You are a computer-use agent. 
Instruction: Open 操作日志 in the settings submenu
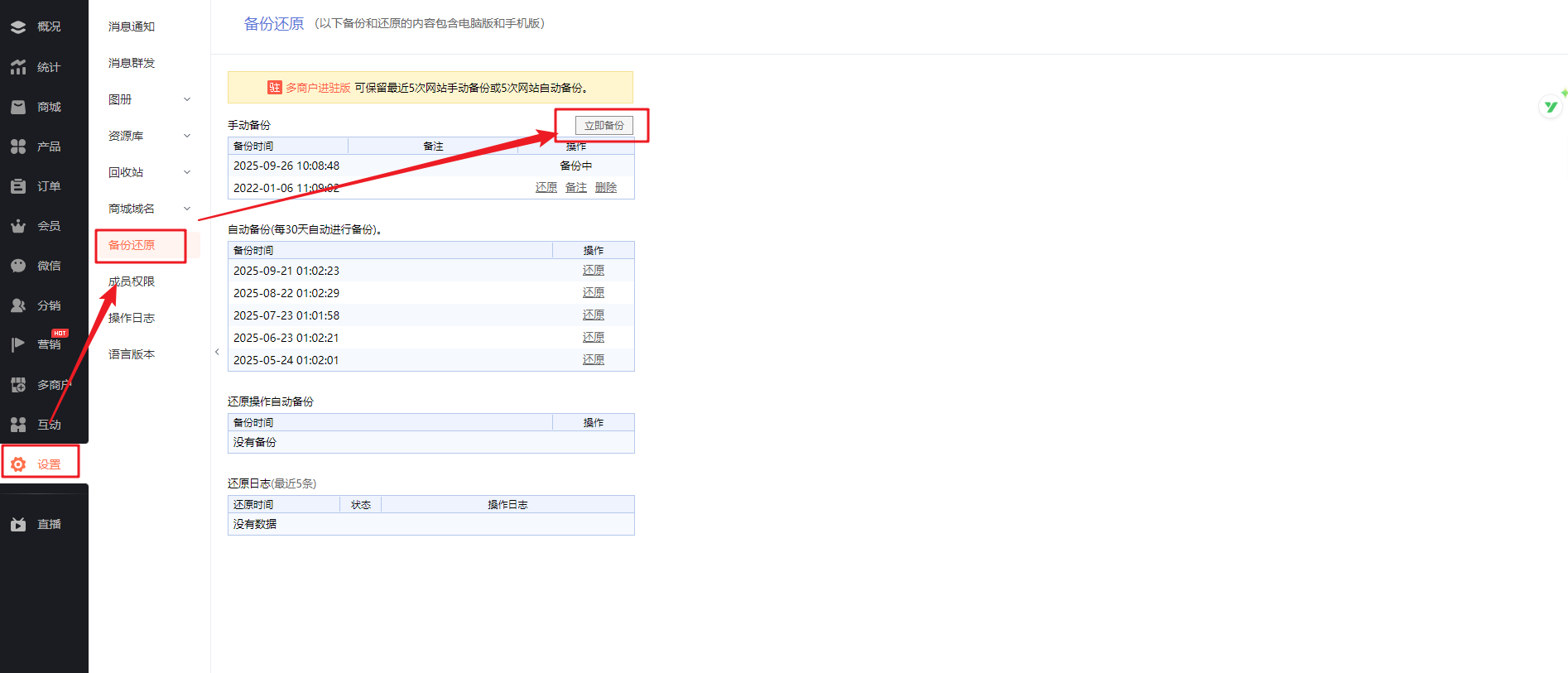[x=132, y=318]
